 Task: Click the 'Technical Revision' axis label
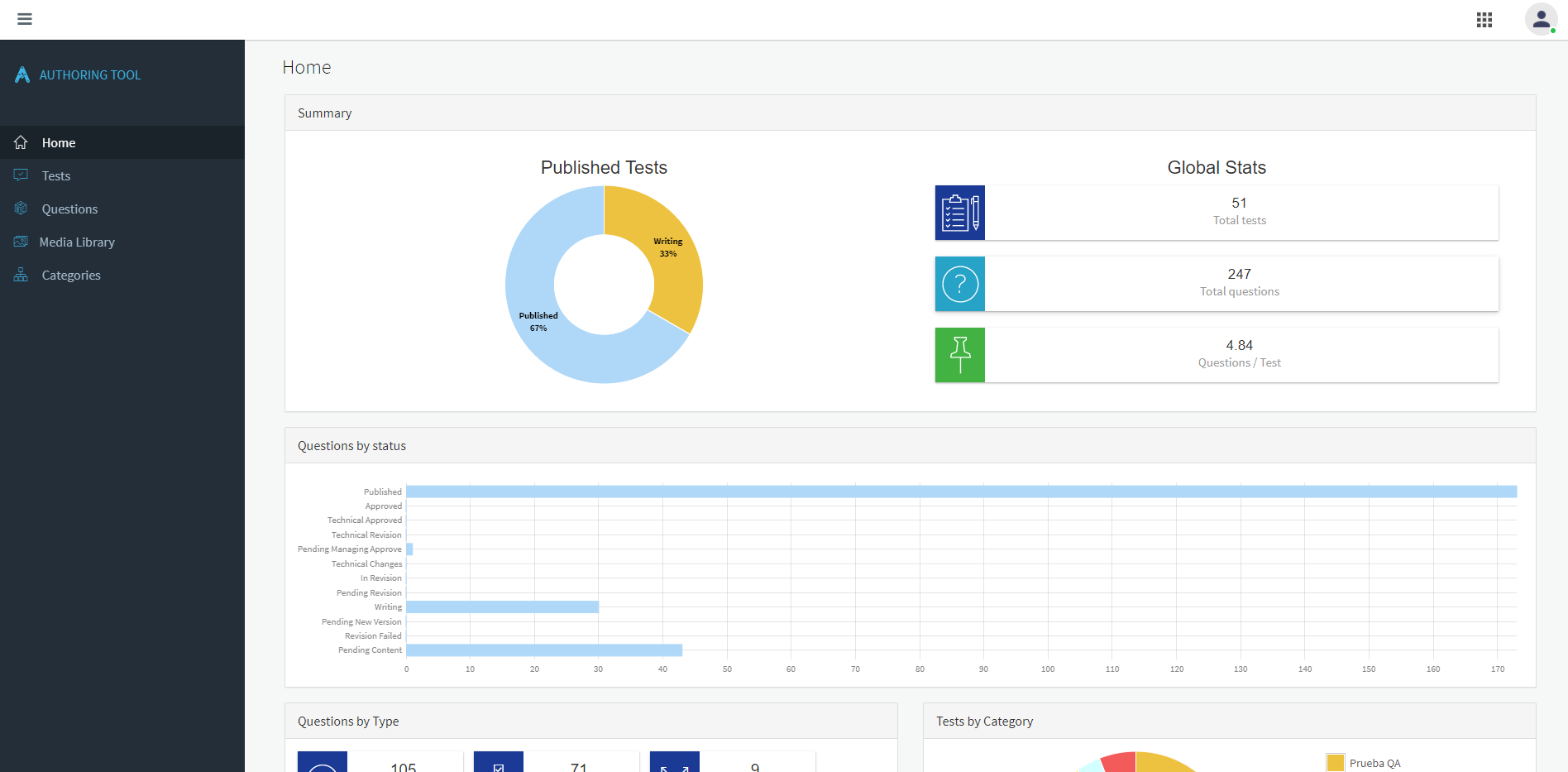366,535
